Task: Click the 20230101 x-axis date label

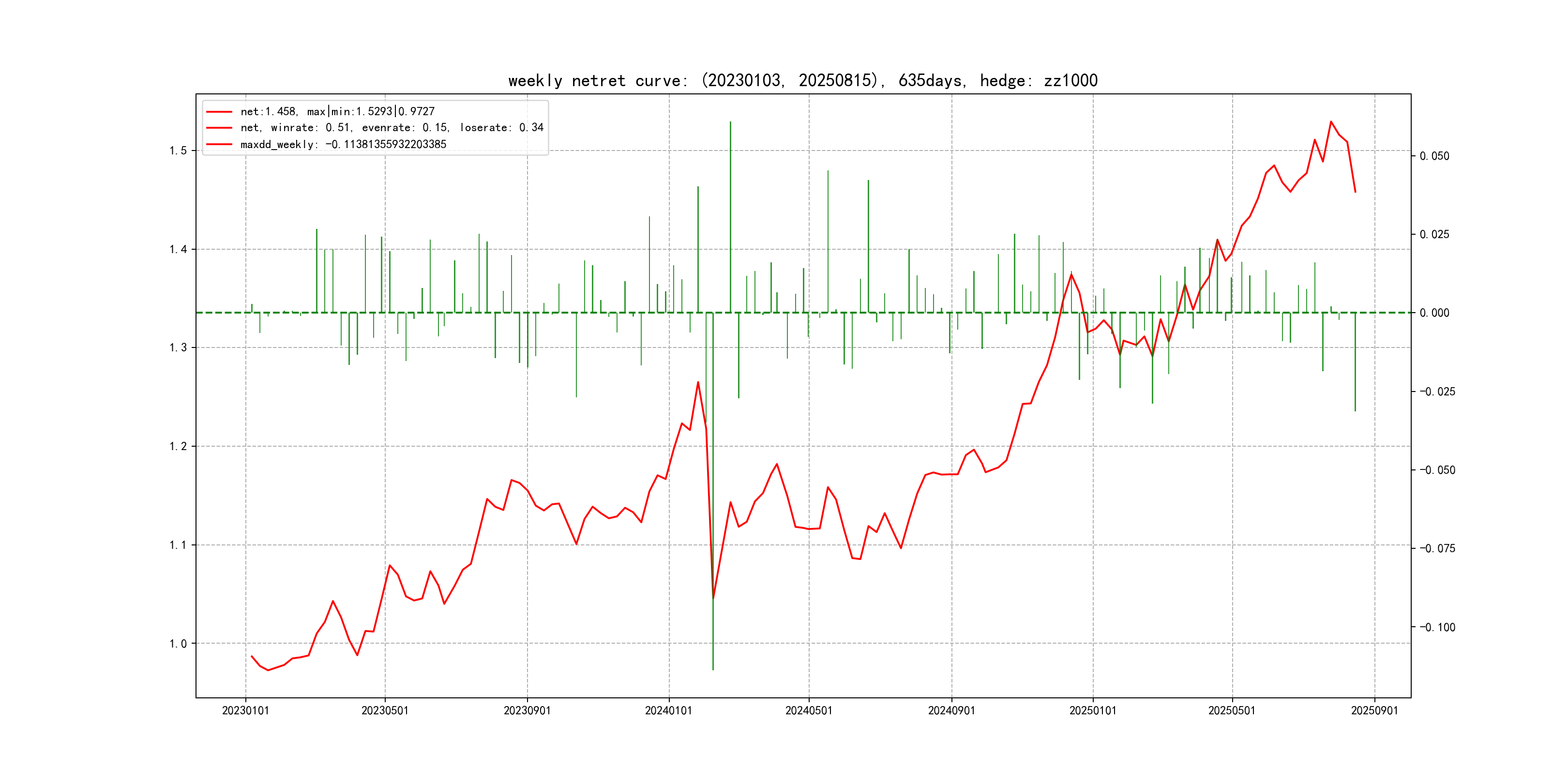Action: click(245, 711)
